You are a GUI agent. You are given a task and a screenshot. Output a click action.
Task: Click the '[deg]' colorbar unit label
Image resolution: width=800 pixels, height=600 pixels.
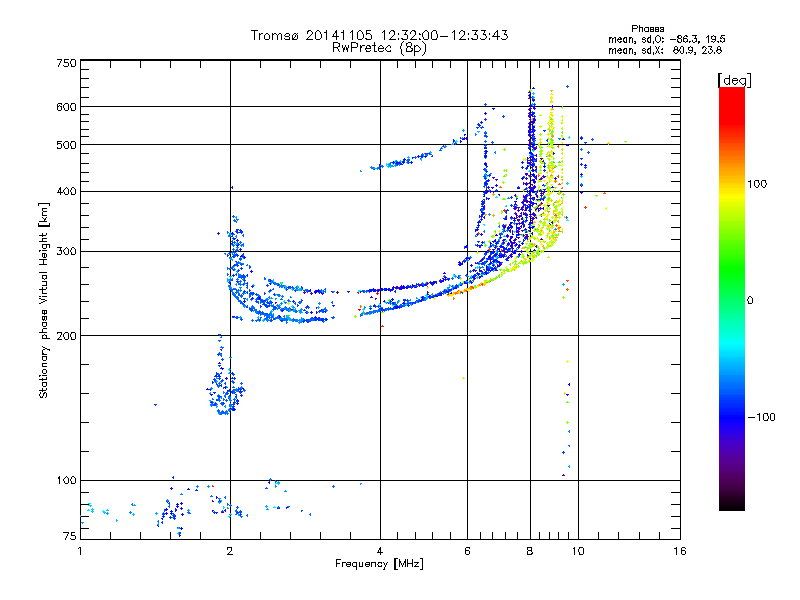(734, 80)
